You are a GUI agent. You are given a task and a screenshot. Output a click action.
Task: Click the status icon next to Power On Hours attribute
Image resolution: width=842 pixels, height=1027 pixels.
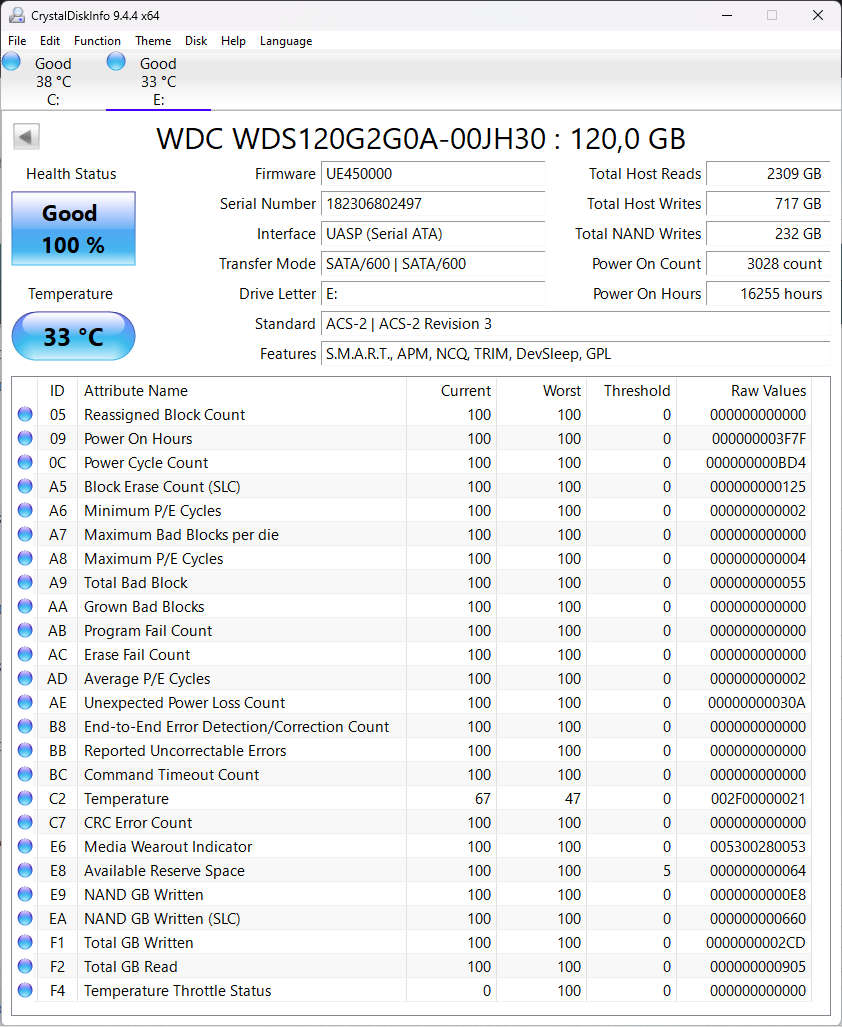(x=24, y=439)
